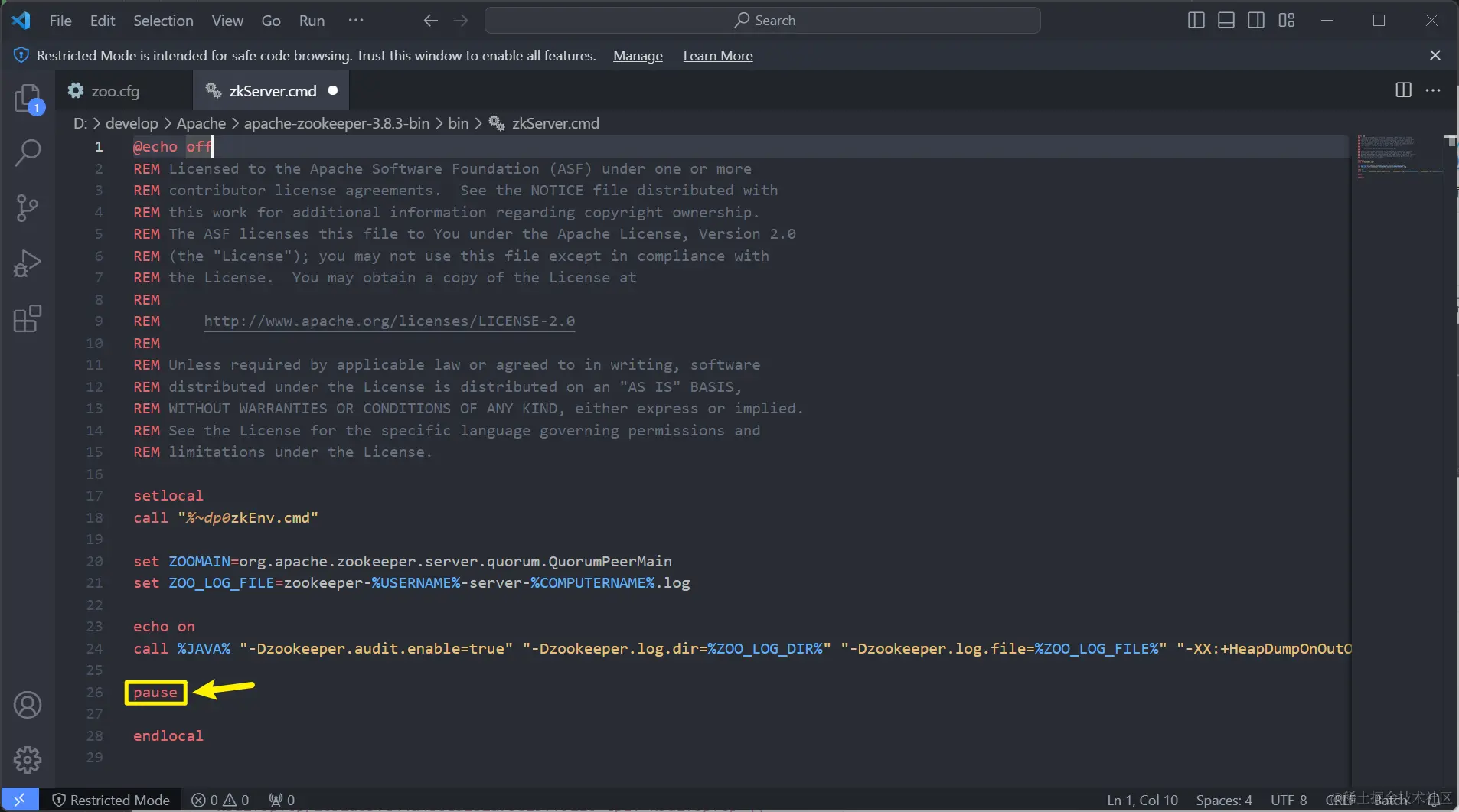The height and width of the screenshot is (812, 1459).
Task: Dismiss the Restricted Mode banner
Action: click(x=1435, y=55)
